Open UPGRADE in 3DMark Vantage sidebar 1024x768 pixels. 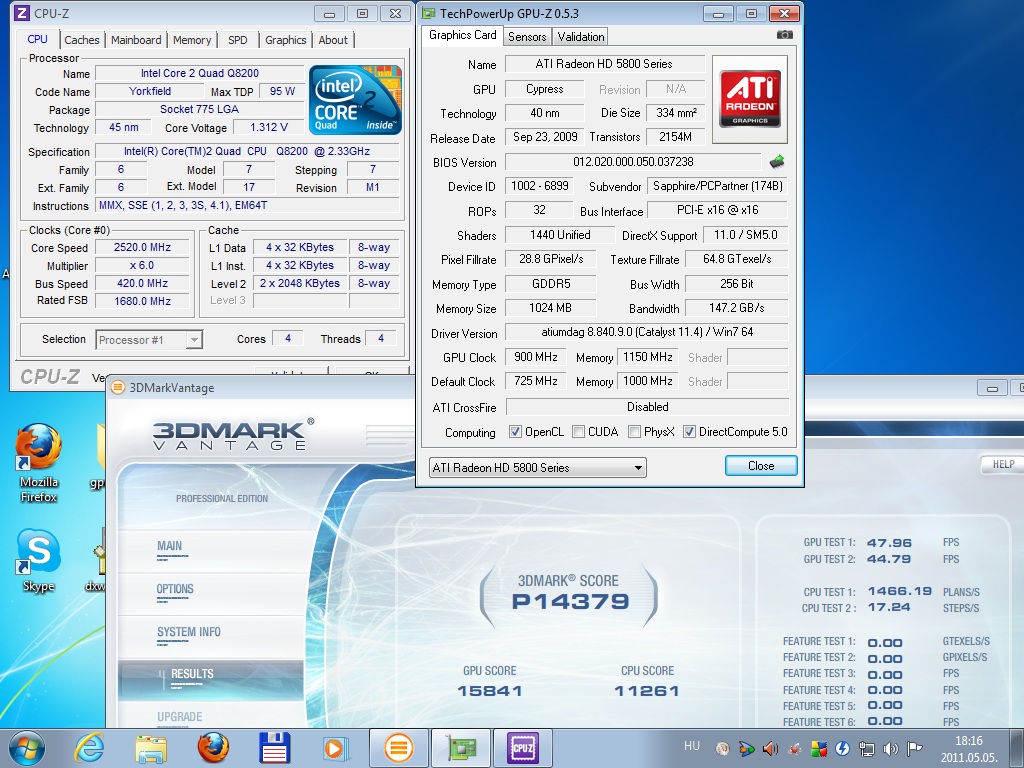[x=180, y=716]
